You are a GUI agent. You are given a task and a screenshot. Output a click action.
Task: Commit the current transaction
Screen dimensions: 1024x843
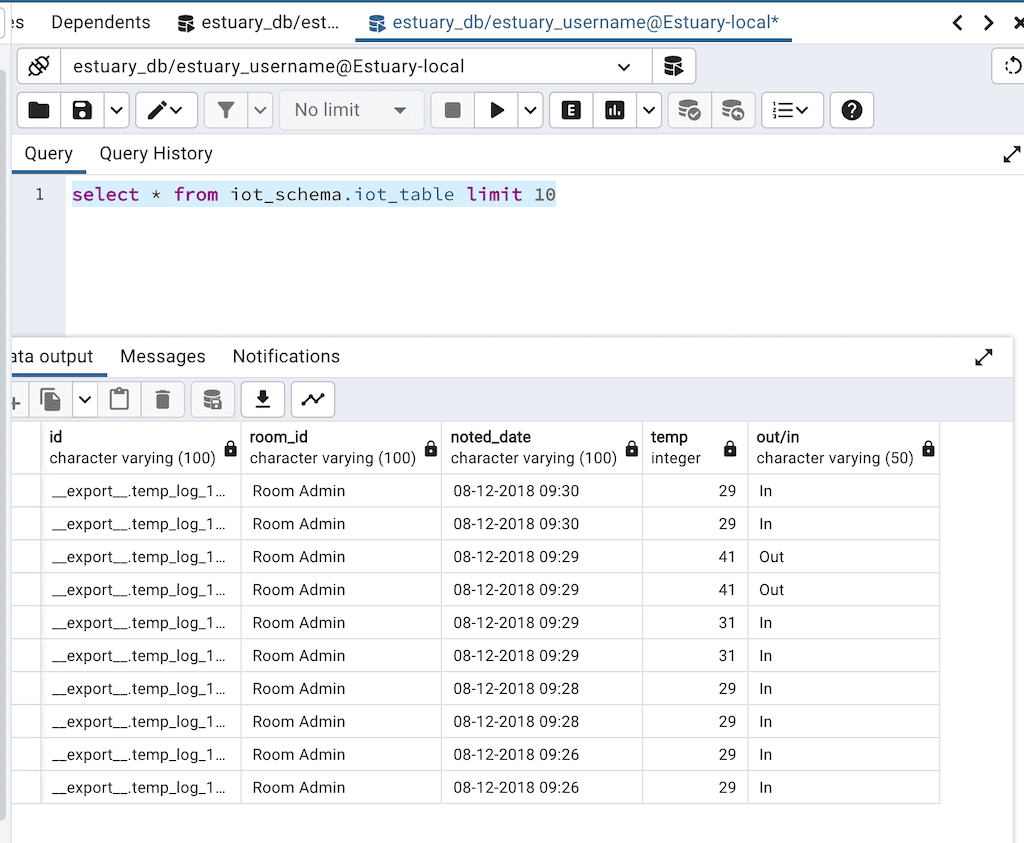(x=690, y=110)
